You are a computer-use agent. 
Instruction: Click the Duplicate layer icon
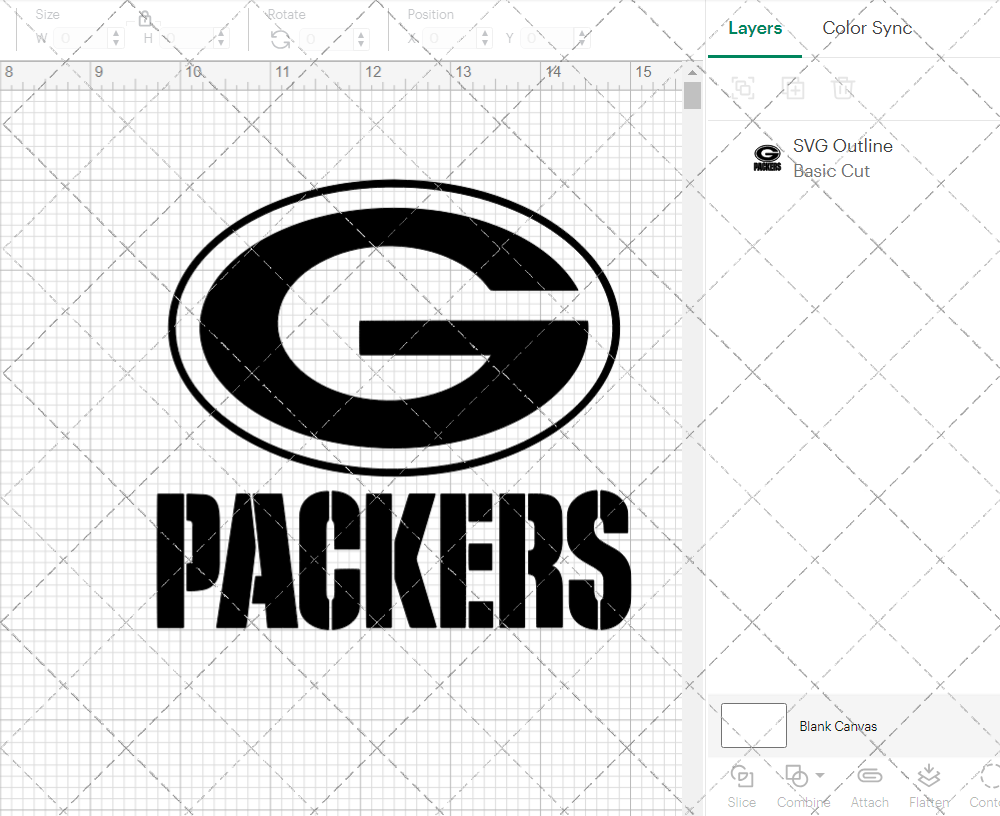coord(793,87)
